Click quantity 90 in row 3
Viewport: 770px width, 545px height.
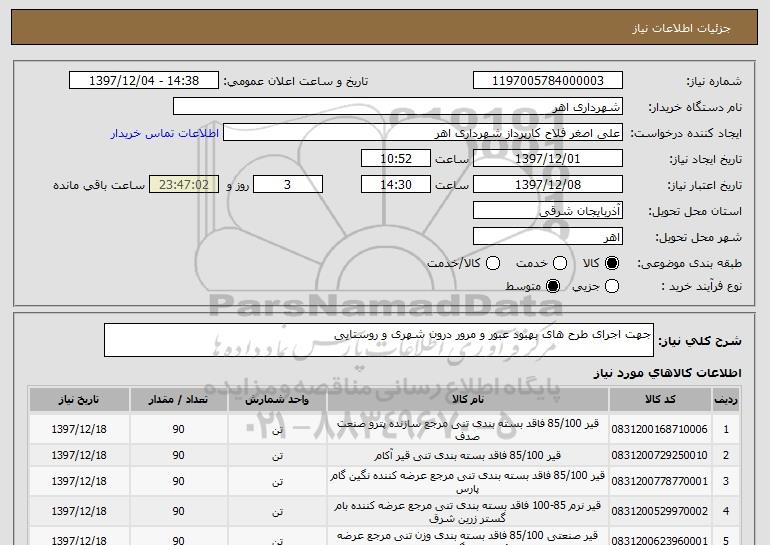point(178,481)
